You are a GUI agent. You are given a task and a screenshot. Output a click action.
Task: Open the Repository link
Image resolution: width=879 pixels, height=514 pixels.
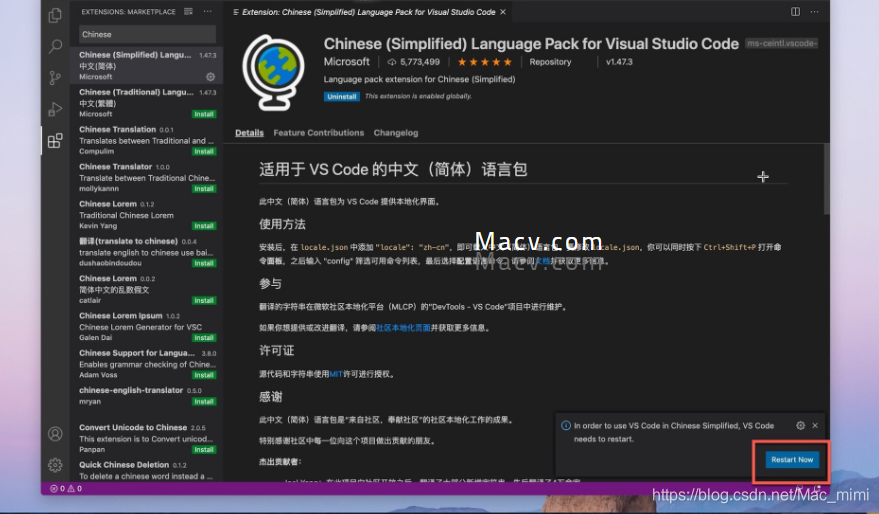coord(550,62)
